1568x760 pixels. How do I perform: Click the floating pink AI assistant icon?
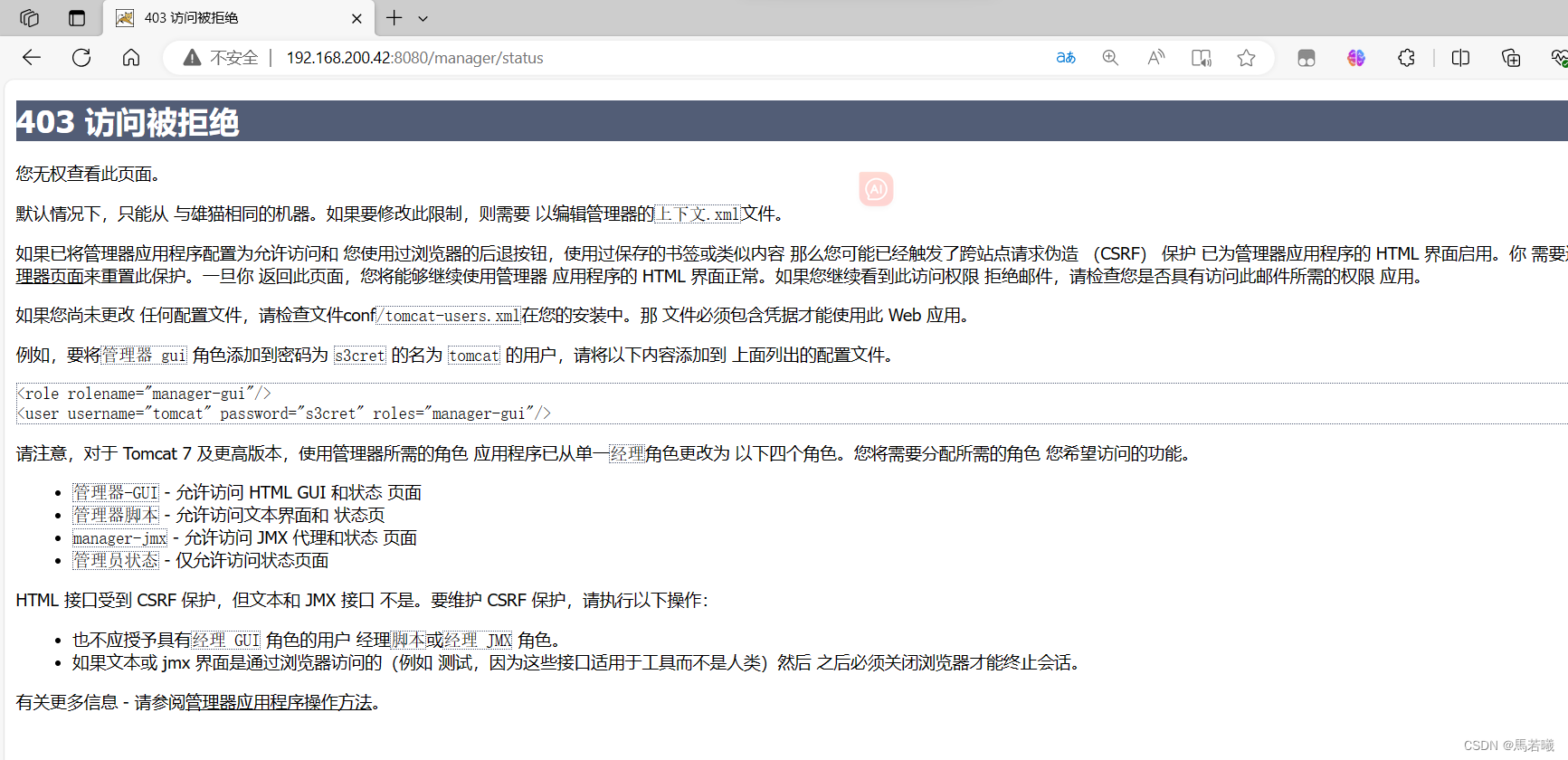coord(876,189)
